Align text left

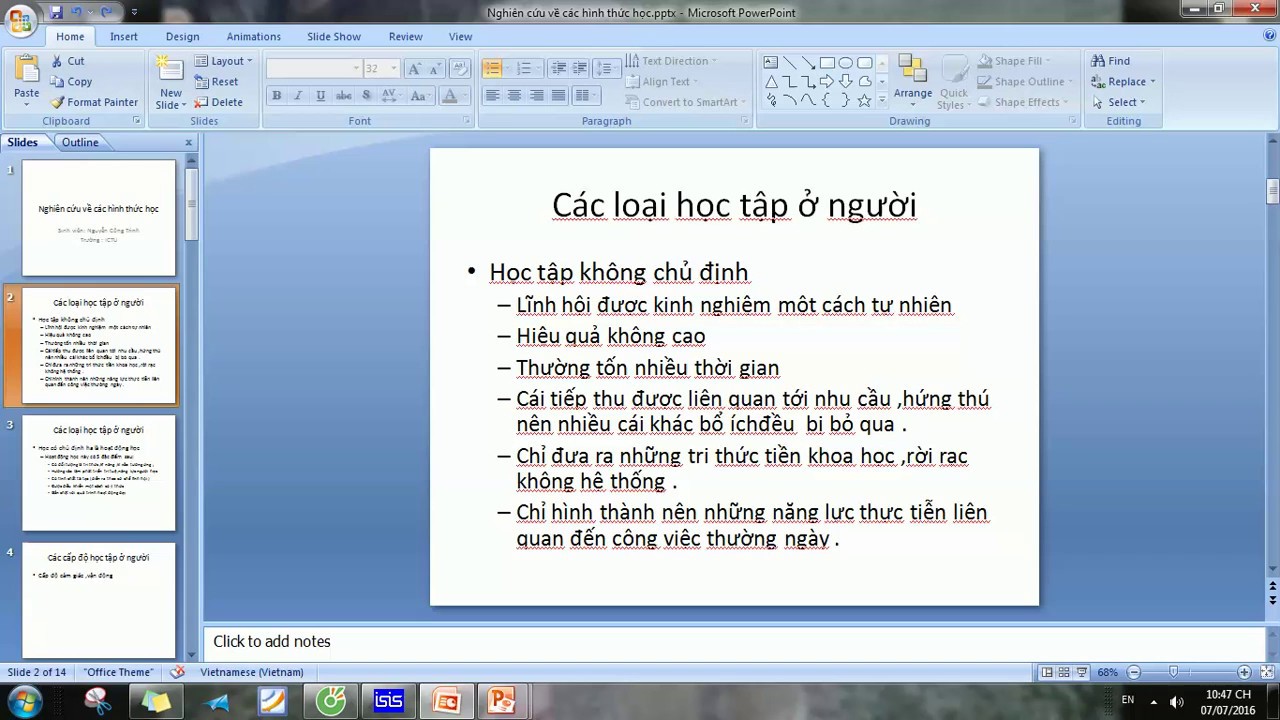[492, 96]
